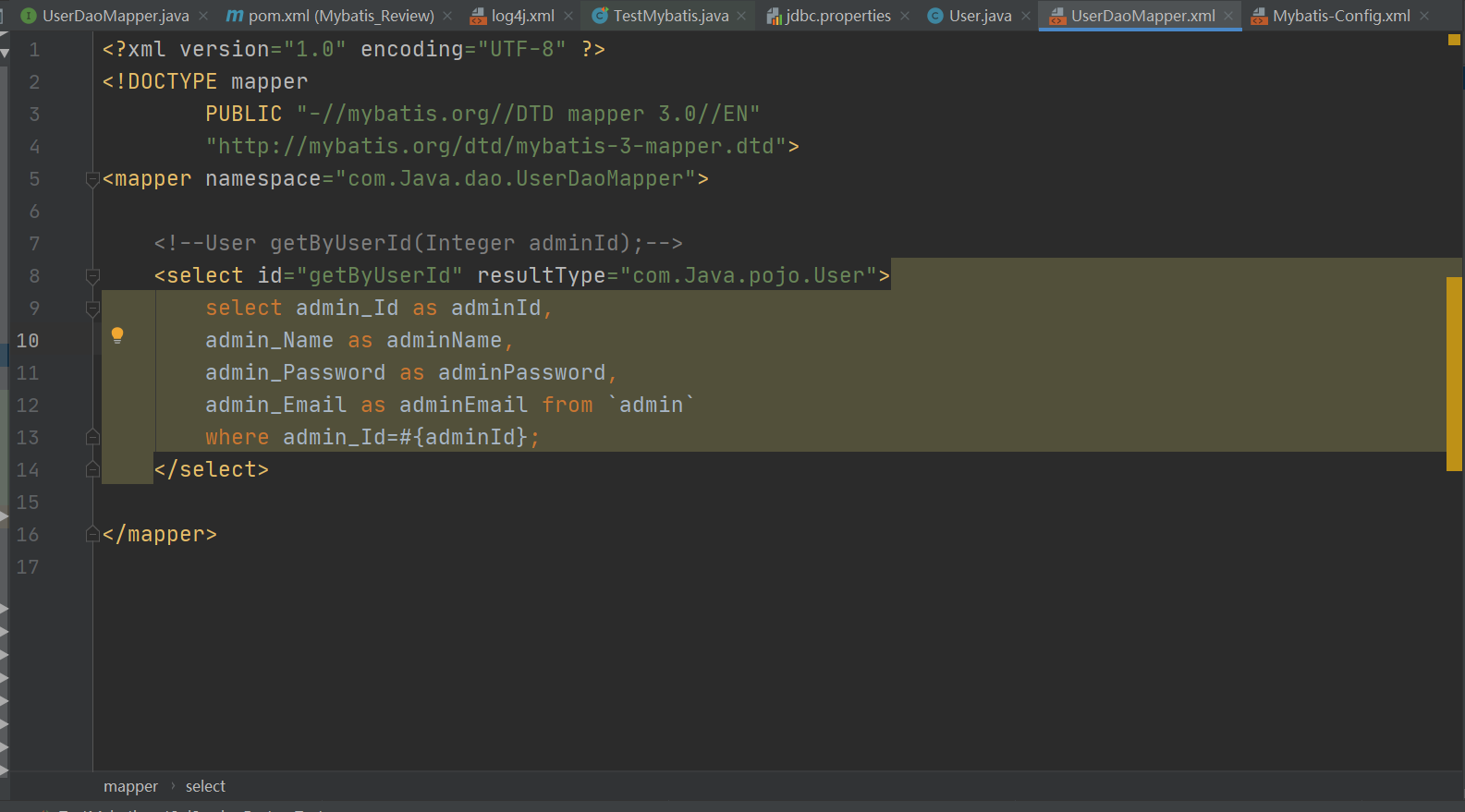Click the yellow light bulb intention icon
Screen dimensions: 1465x812
pos(117,335)
